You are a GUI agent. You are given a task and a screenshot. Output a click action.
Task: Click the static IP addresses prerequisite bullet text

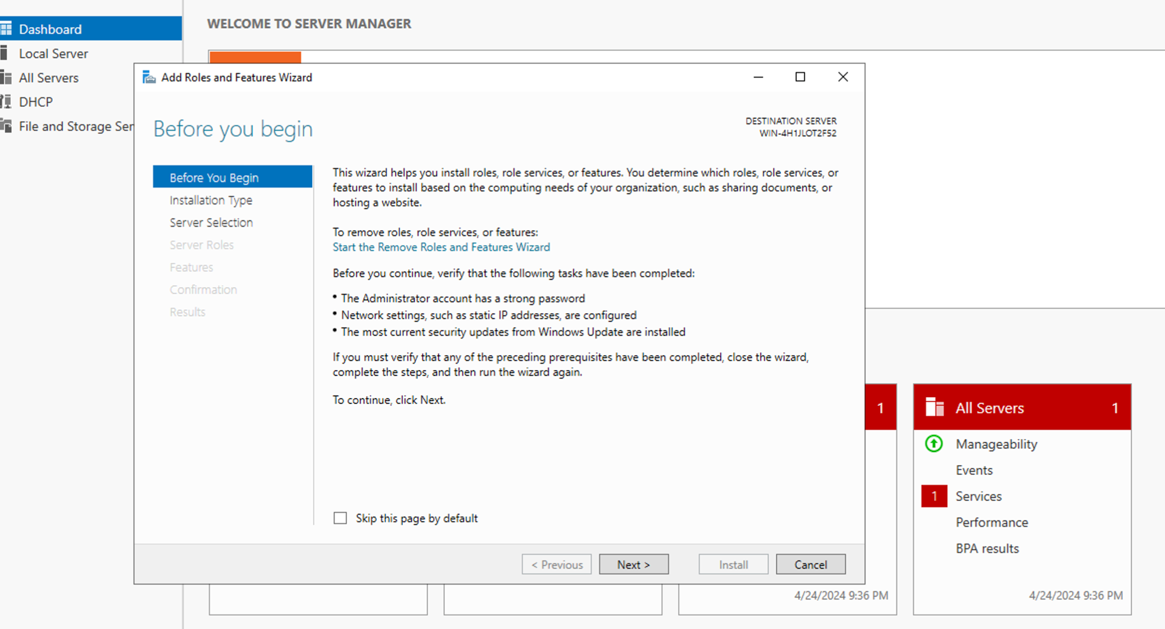point(489,316)
